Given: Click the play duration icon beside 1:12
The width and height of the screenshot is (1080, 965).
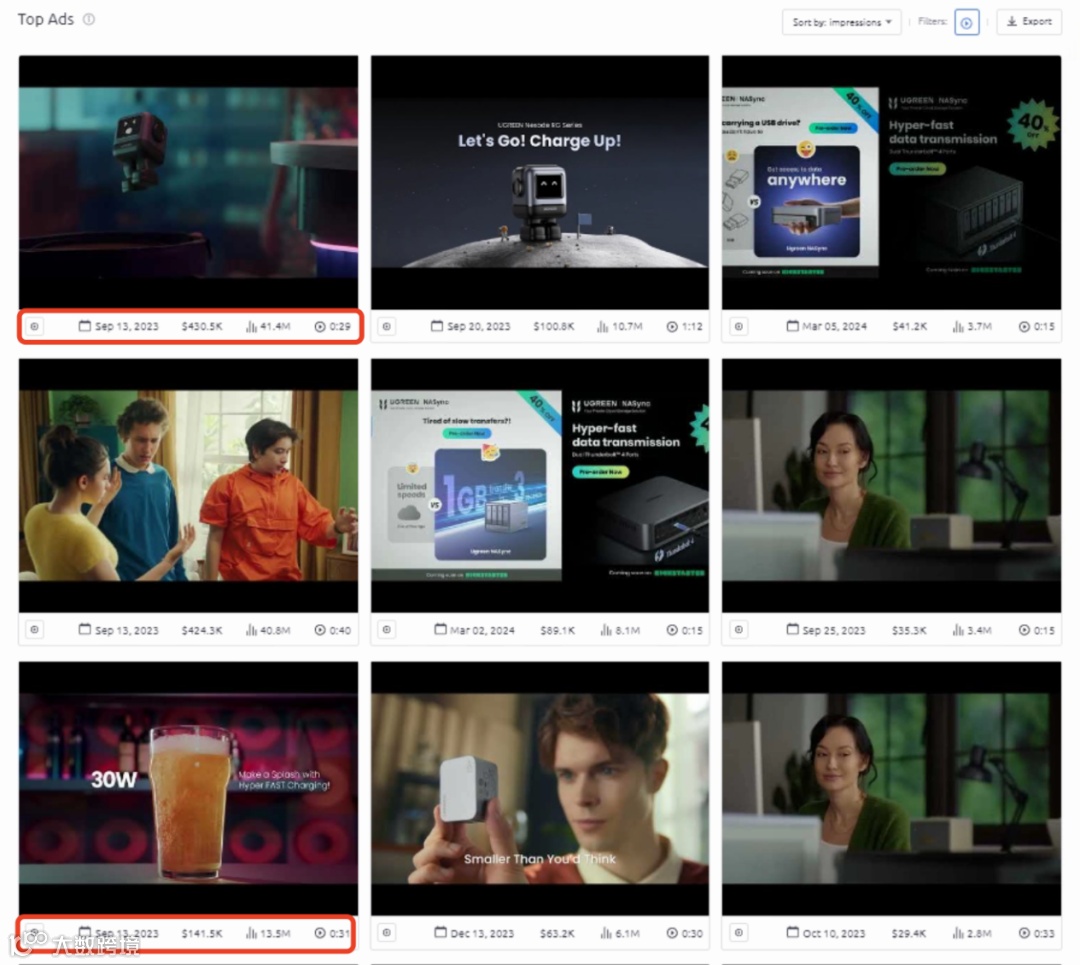Looking at the screenshot, I should (672, 326).
